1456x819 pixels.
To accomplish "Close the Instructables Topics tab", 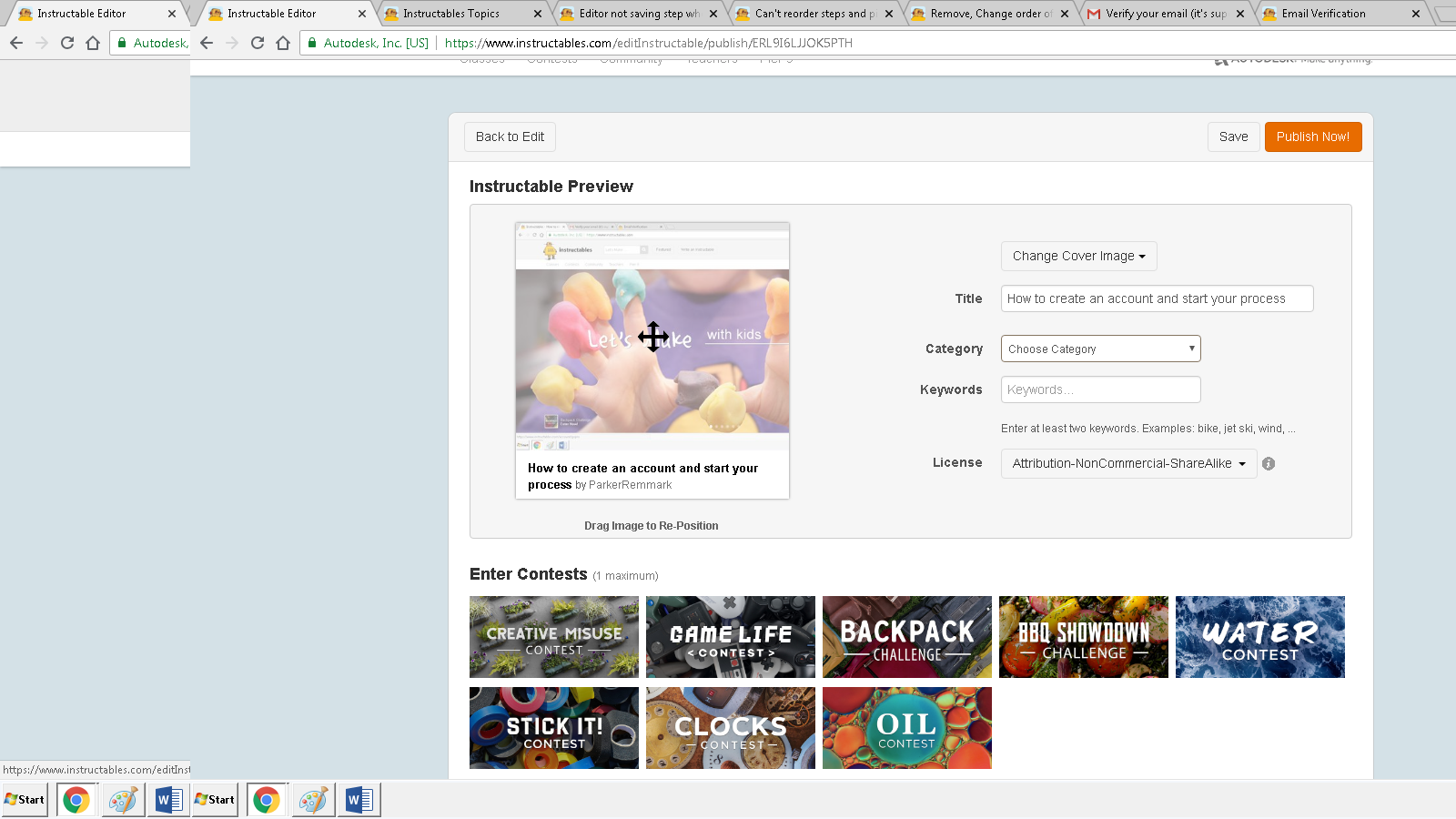I will pos(538,14).
